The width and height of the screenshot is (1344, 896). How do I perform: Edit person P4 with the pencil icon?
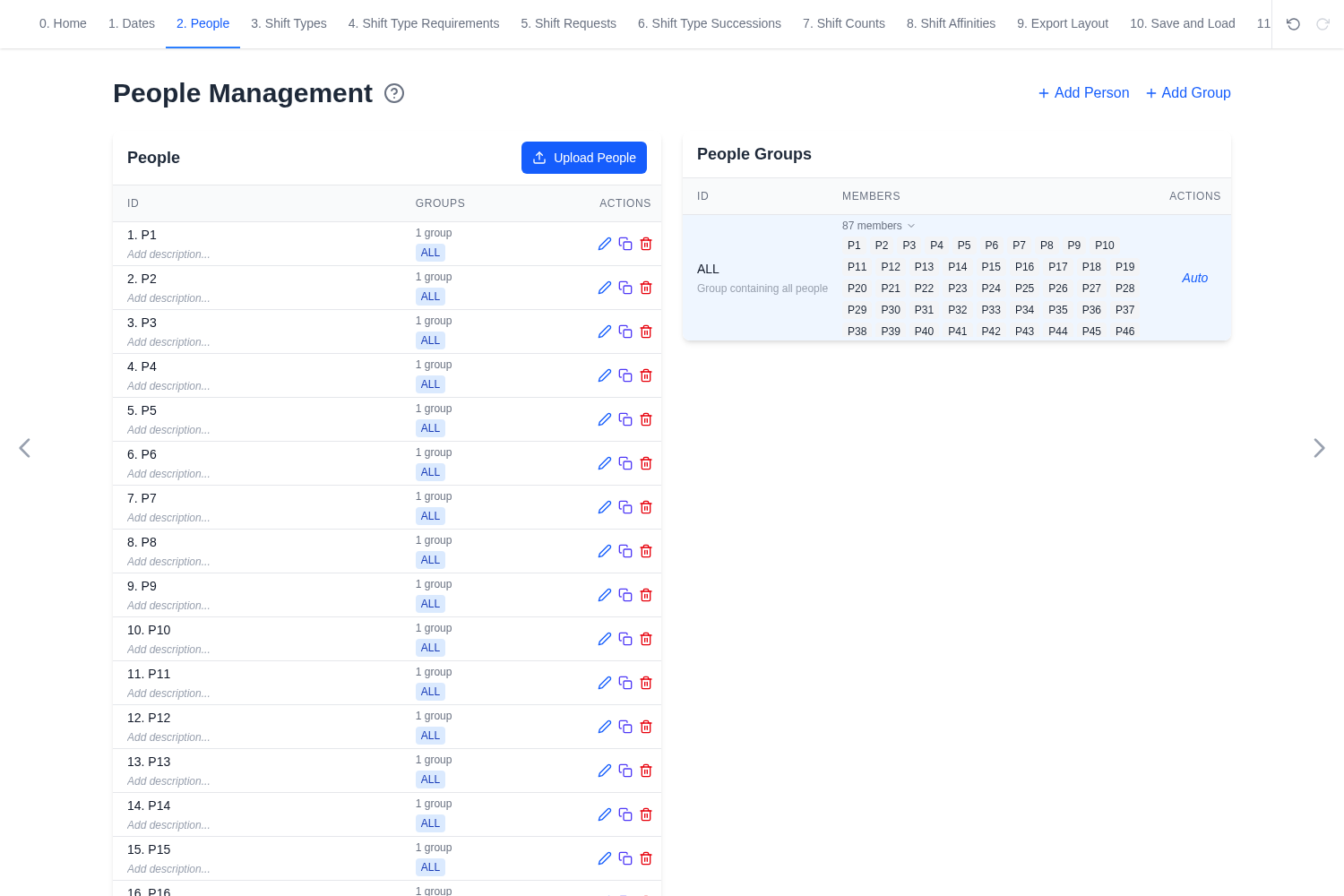[605, 375]
